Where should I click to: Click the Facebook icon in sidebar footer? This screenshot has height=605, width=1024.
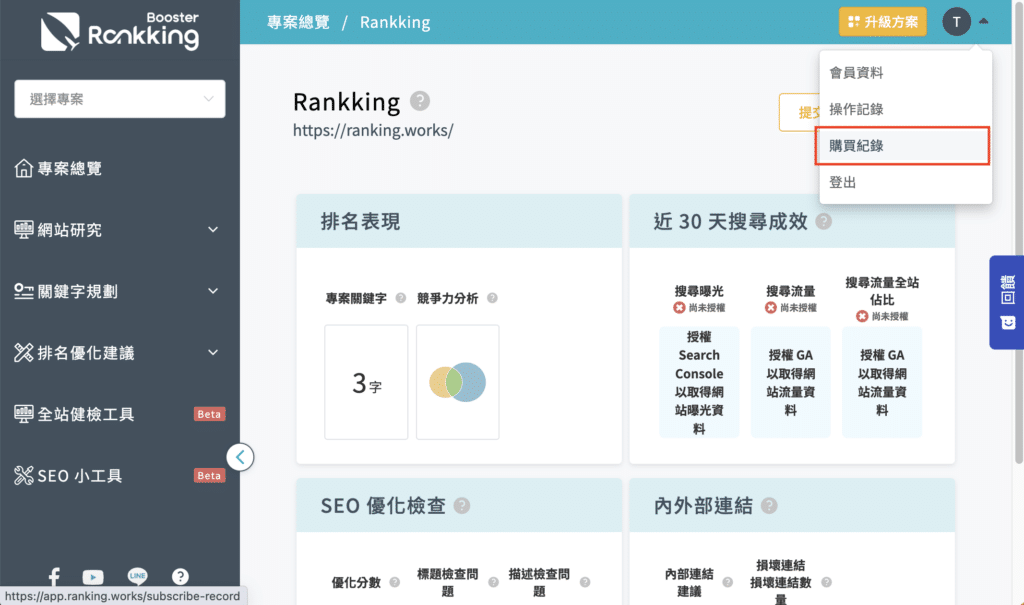point(54,577)
